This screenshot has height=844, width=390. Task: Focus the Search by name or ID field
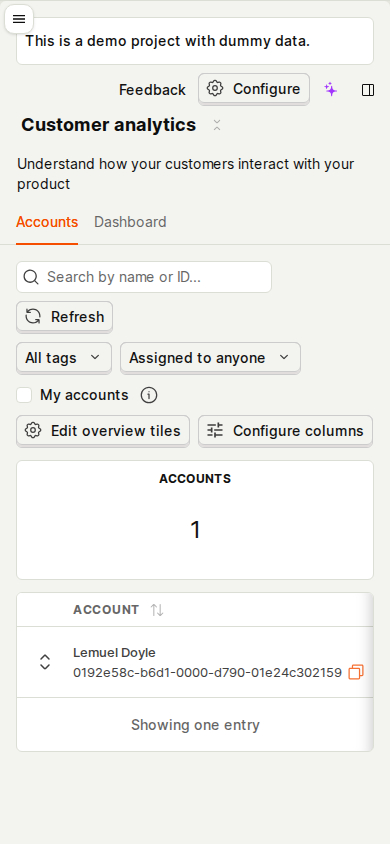click(x=144, y=277)
